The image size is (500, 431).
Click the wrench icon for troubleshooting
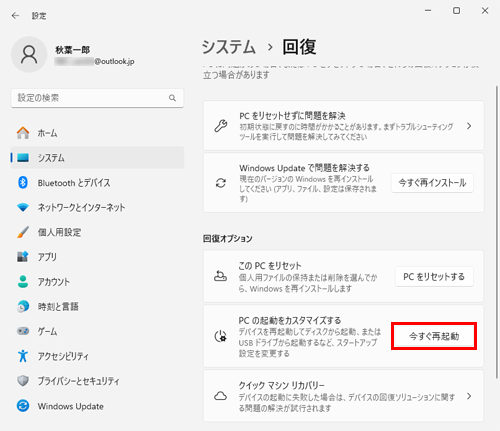[221, 126]
